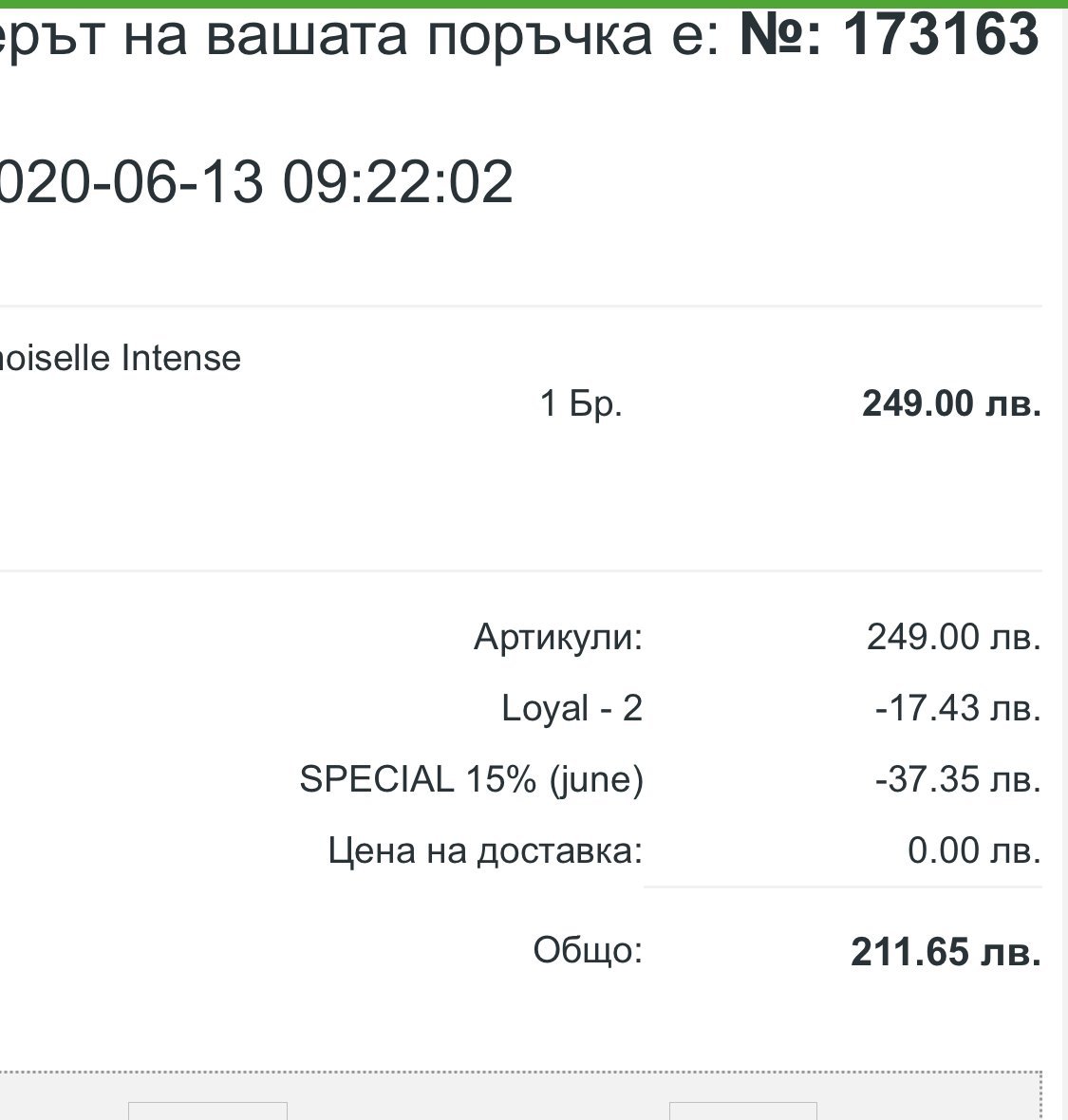Click the -17.43 лв. loyalty discount
1068x1120 pixels.
point(957,708)
